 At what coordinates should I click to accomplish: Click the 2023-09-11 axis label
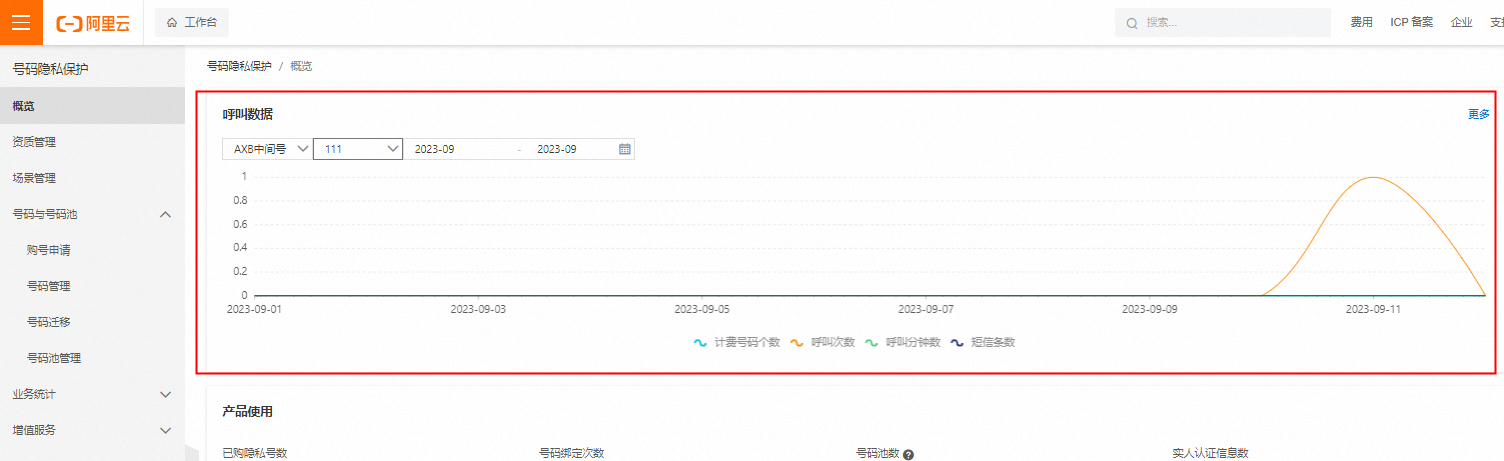pyautogui.click(x=1373, y=309)
